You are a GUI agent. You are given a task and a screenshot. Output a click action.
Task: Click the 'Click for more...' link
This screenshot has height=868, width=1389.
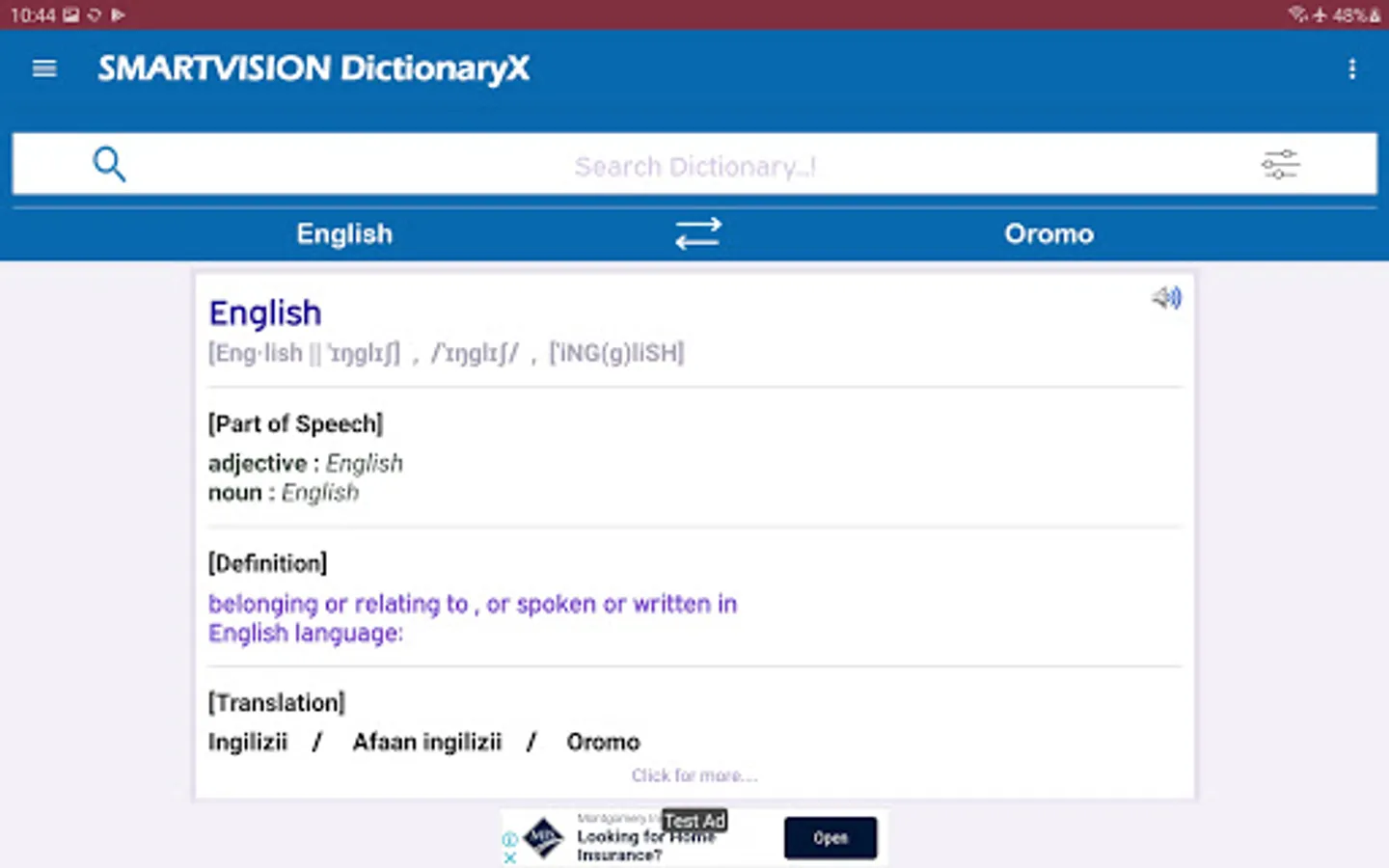pos(694,775)
